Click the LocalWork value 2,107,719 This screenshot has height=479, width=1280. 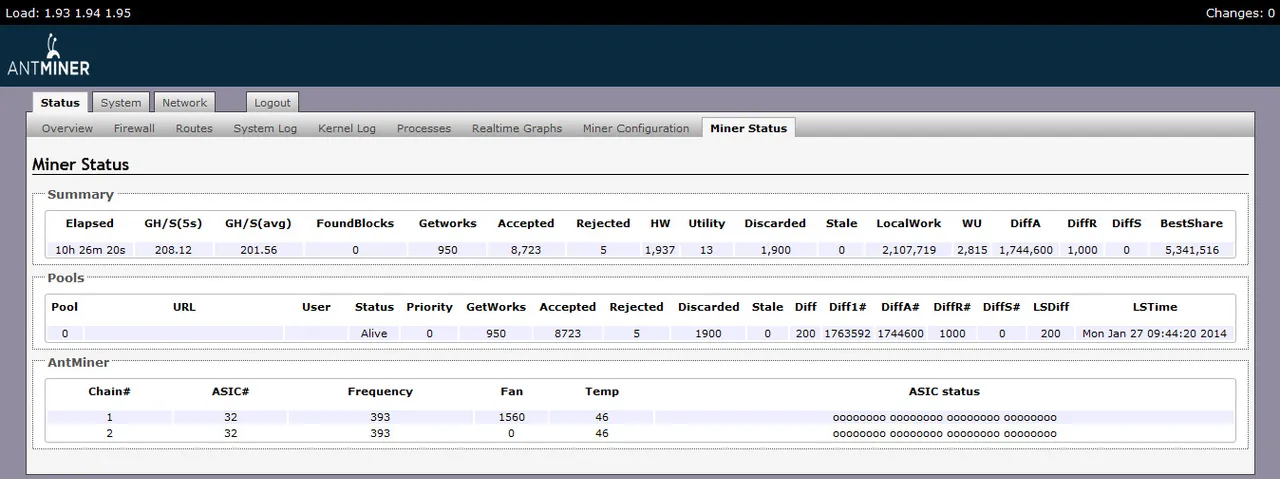click(x=909, y=250)
